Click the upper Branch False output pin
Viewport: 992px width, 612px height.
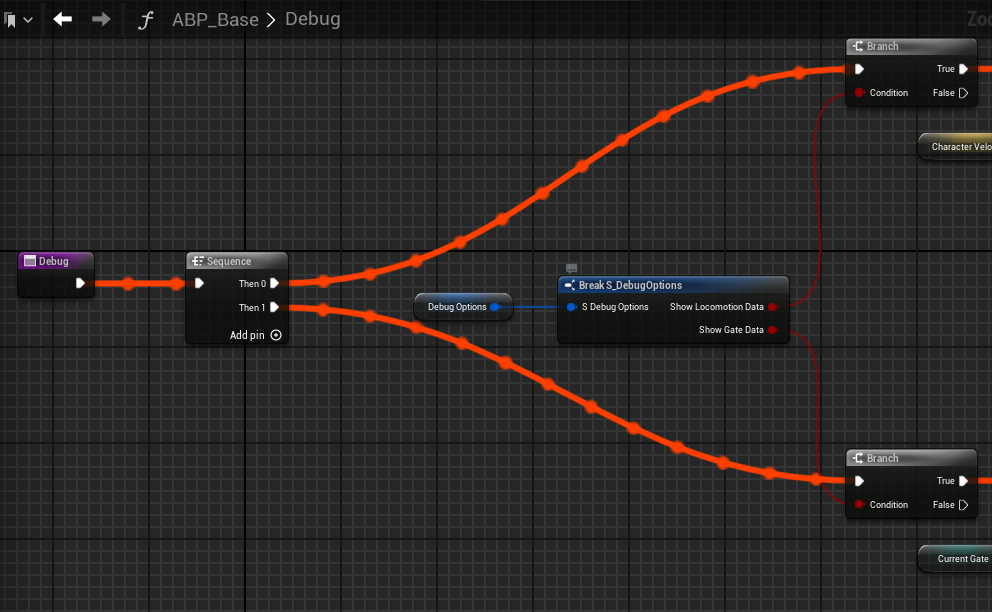[964, 93]
